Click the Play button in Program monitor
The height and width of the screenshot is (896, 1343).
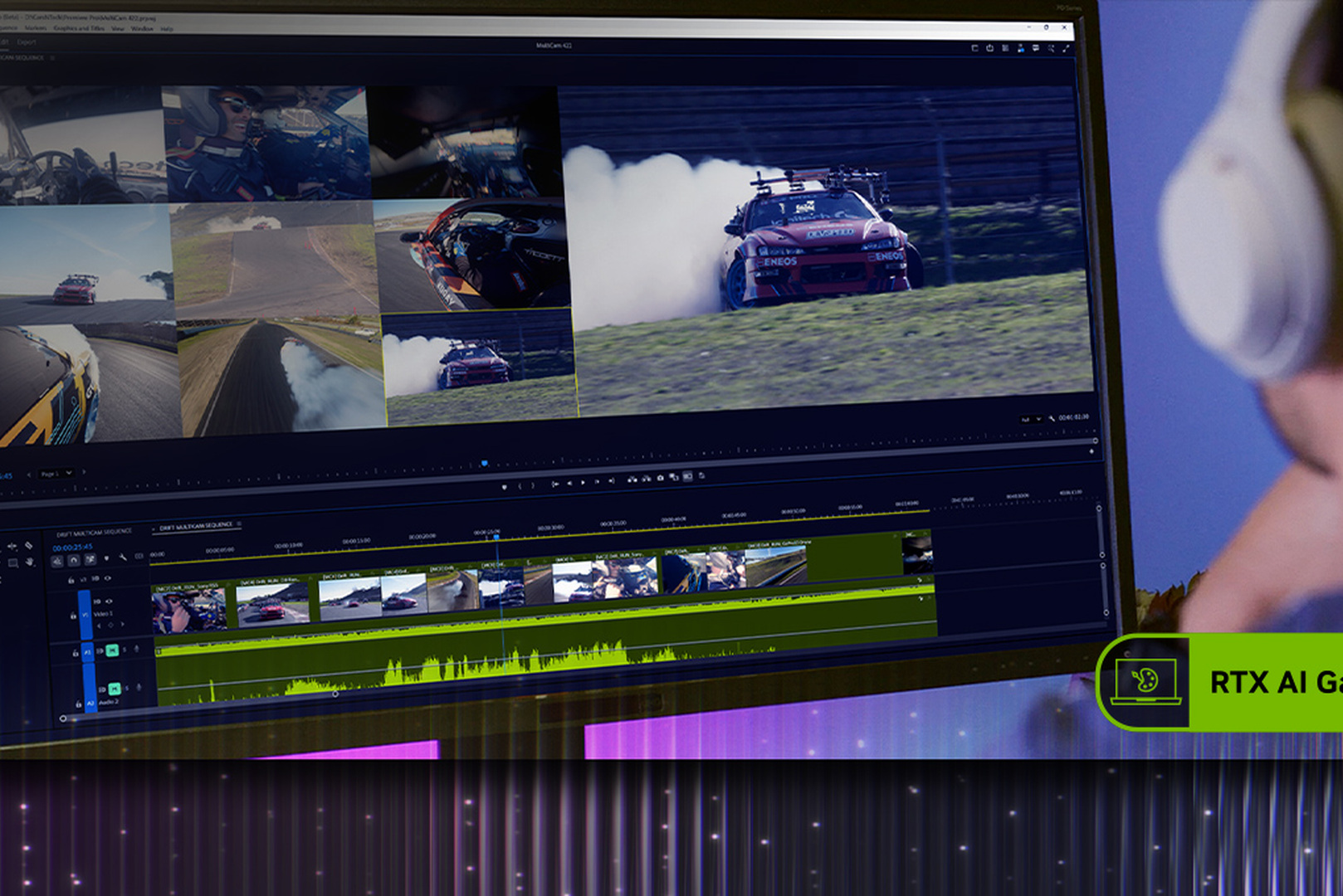(583, 482)
